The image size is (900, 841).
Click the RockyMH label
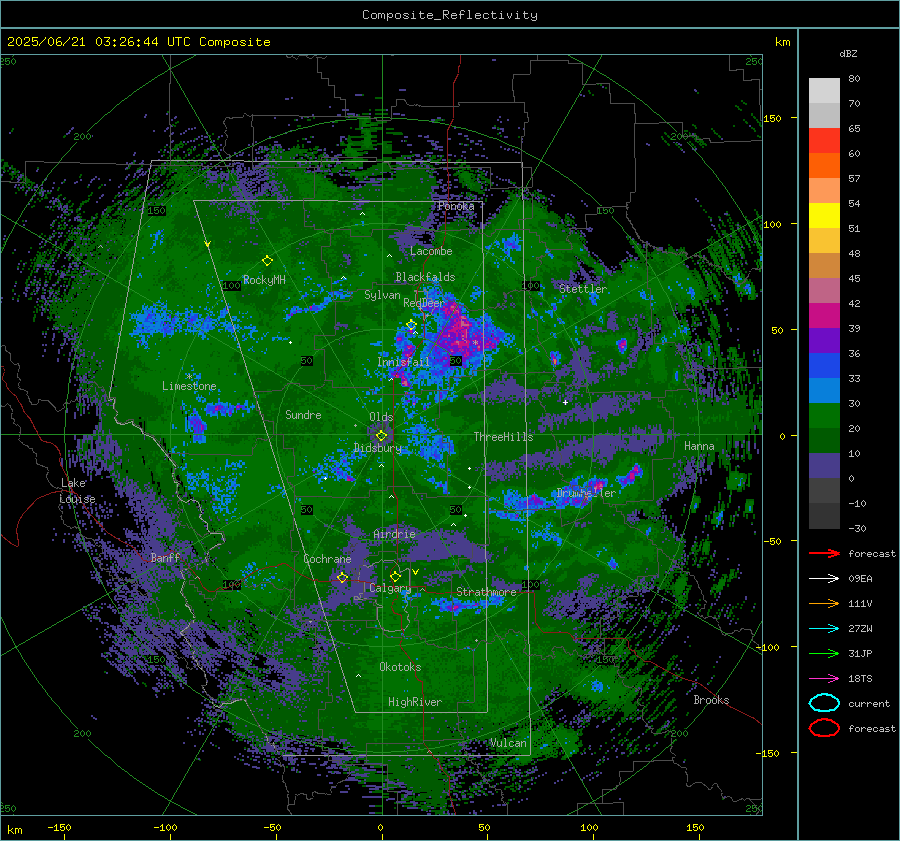coord(264,280)
